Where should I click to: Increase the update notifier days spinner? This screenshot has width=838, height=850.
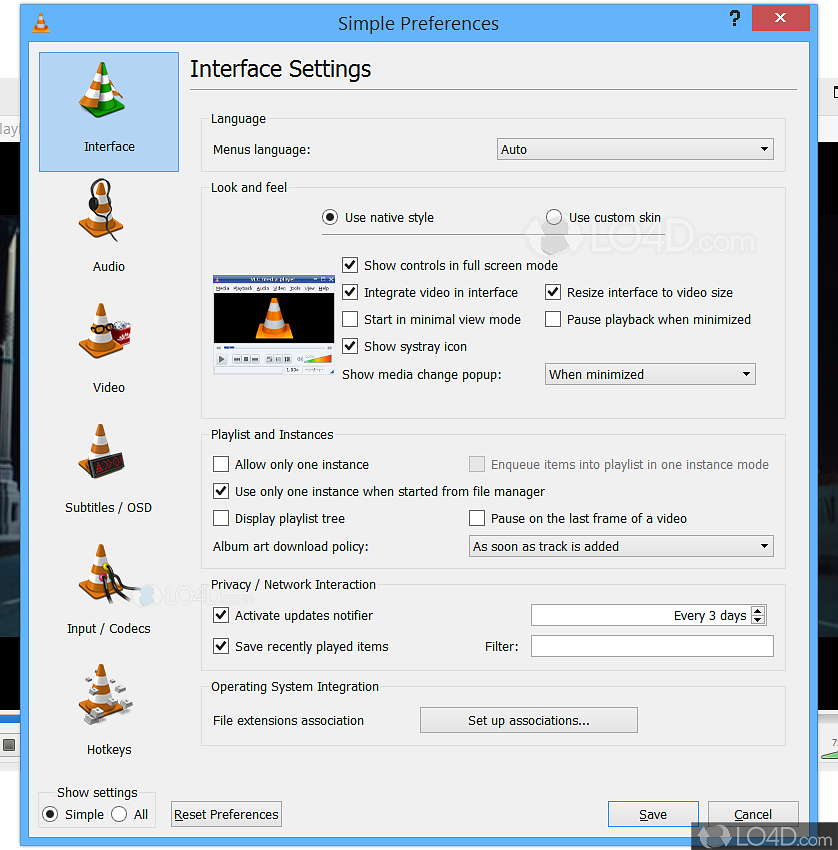pyautogui.click(x=758, y=611)
